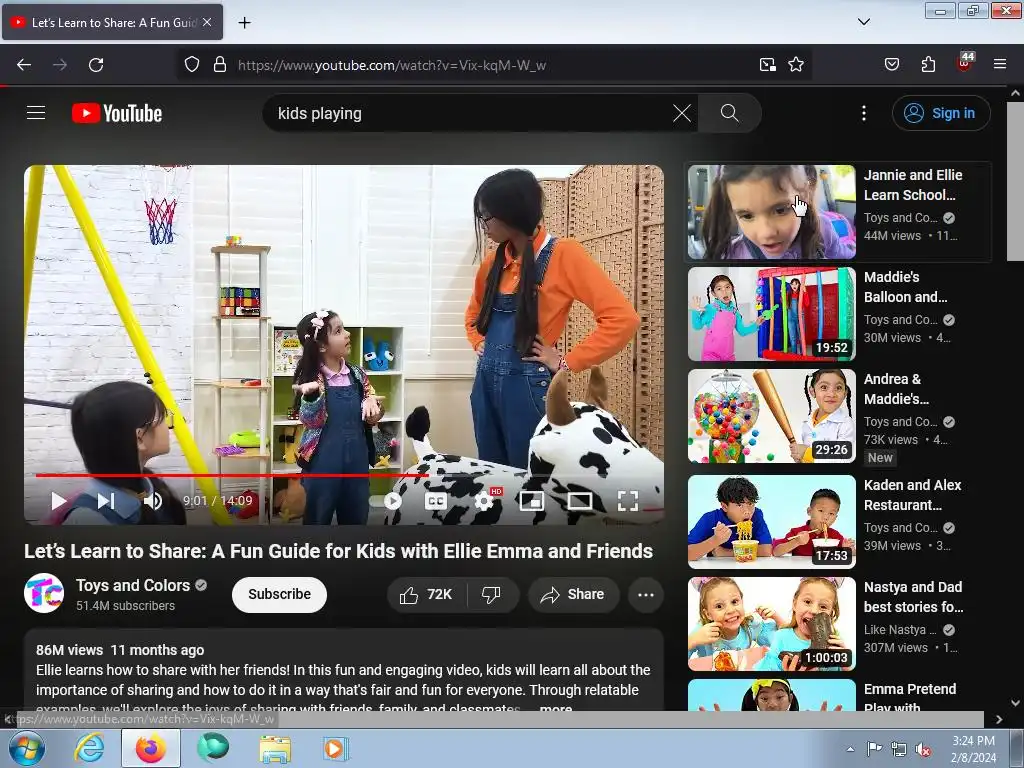Like the video with 72K likes
Image resolution: width=1024 pixels, height=768 pixels.
click(426, 594)
